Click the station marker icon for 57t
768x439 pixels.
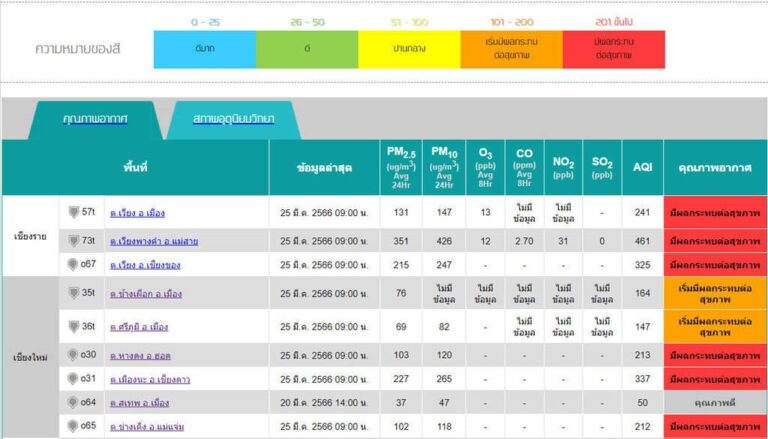[x=74, y=212]
